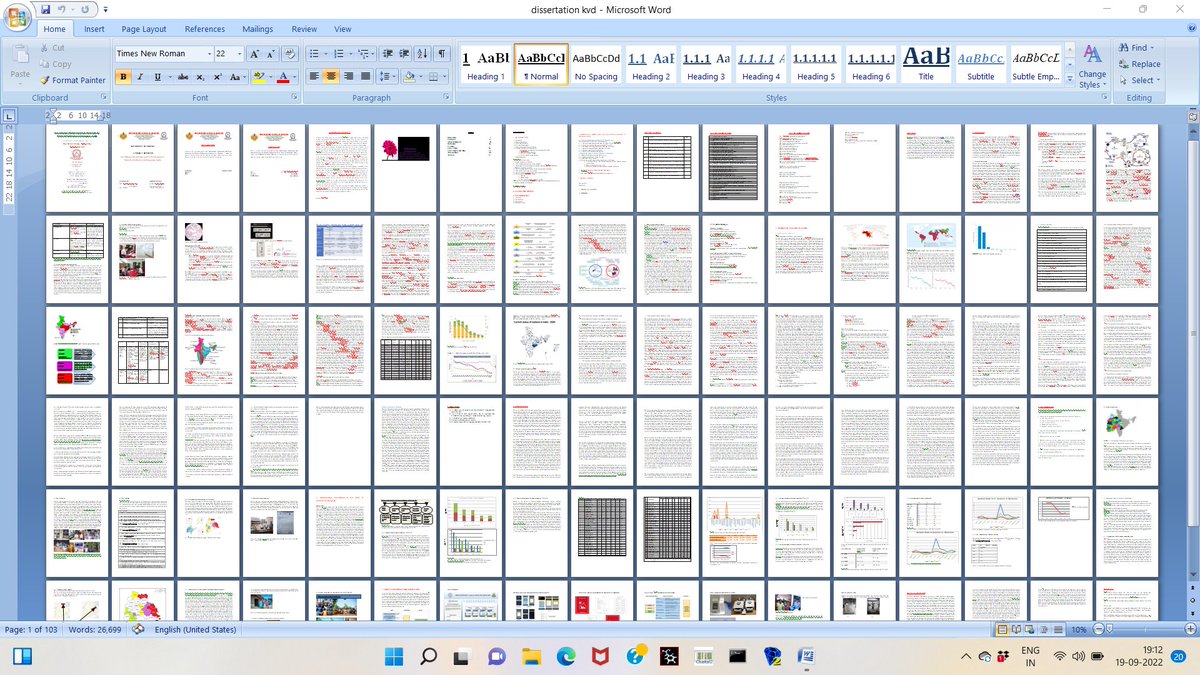The height and width of the screenshot is (675, 1200).
Task: Redo action in Quick Access Toolbar
Action: pos(86,9)
